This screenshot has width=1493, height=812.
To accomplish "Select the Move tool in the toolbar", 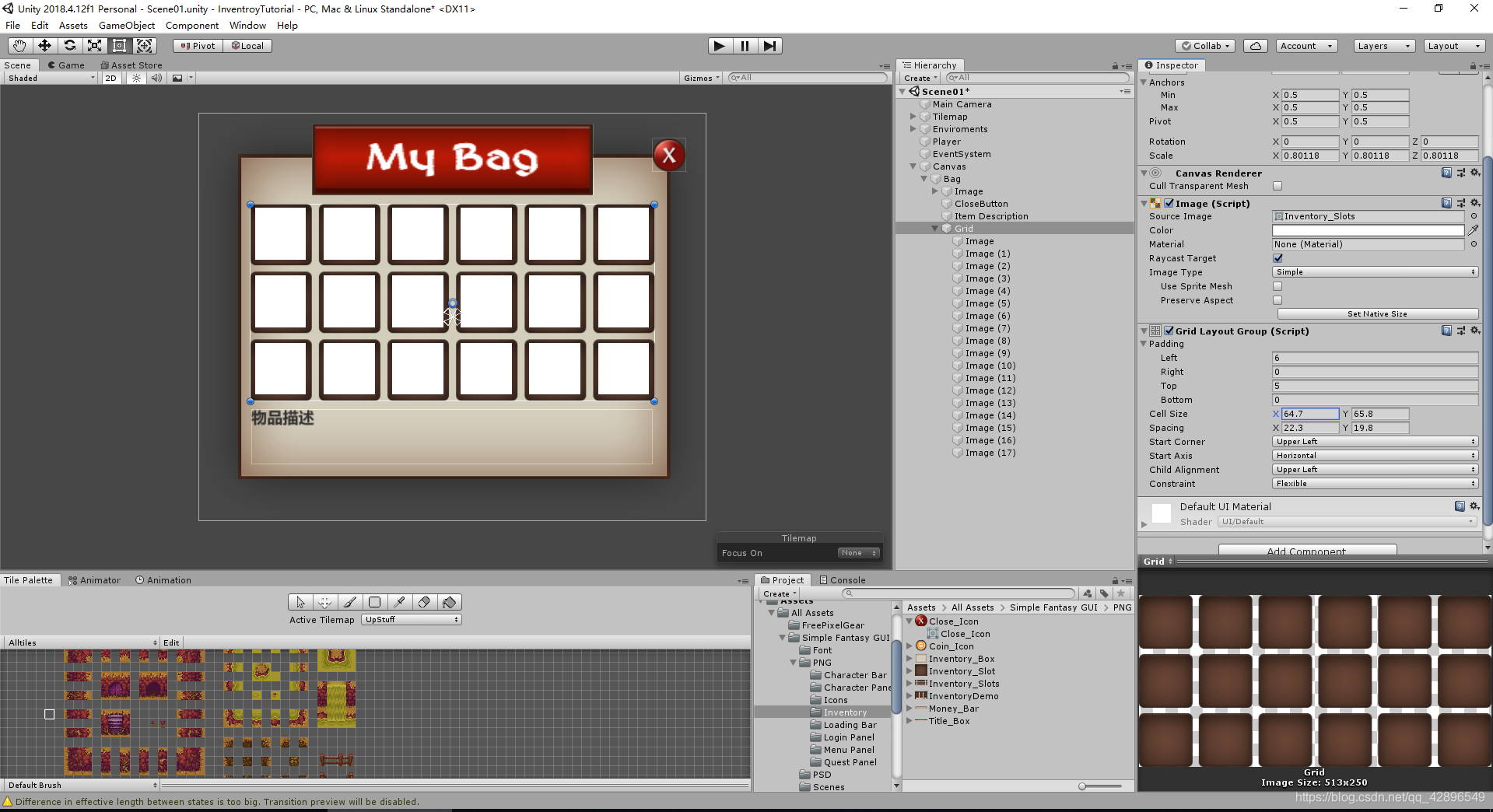I will 44,46.
